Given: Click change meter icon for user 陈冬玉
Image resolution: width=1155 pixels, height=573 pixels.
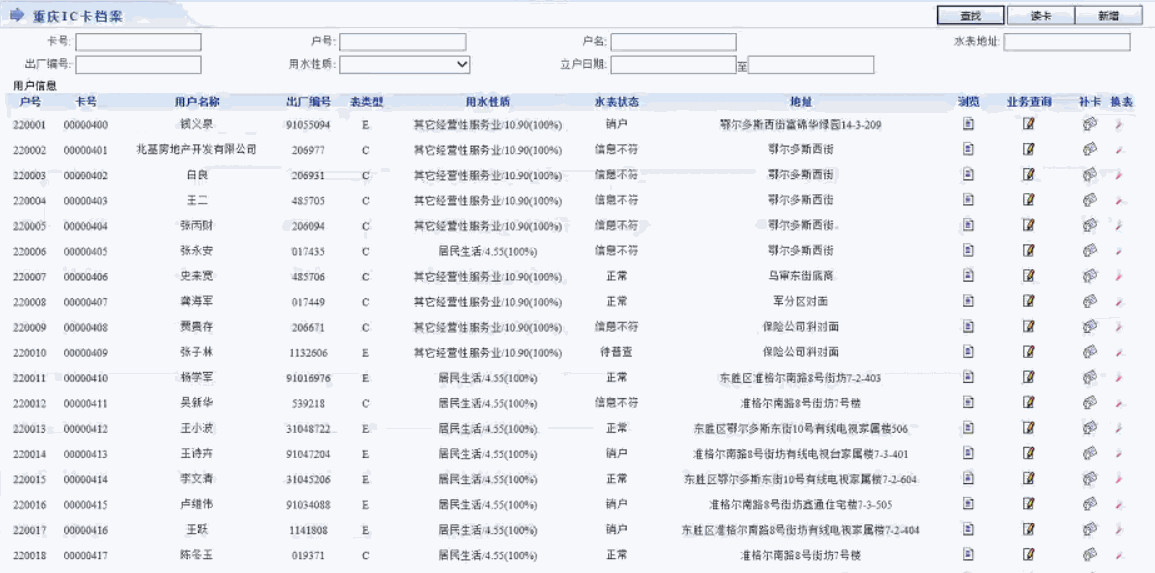Looking at the screenshot, I should click(1119, 555).
